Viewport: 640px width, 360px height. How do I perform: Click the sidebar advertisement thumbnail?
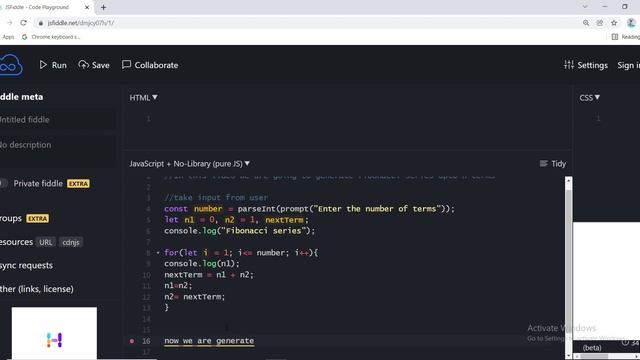(x=54, y=333)
